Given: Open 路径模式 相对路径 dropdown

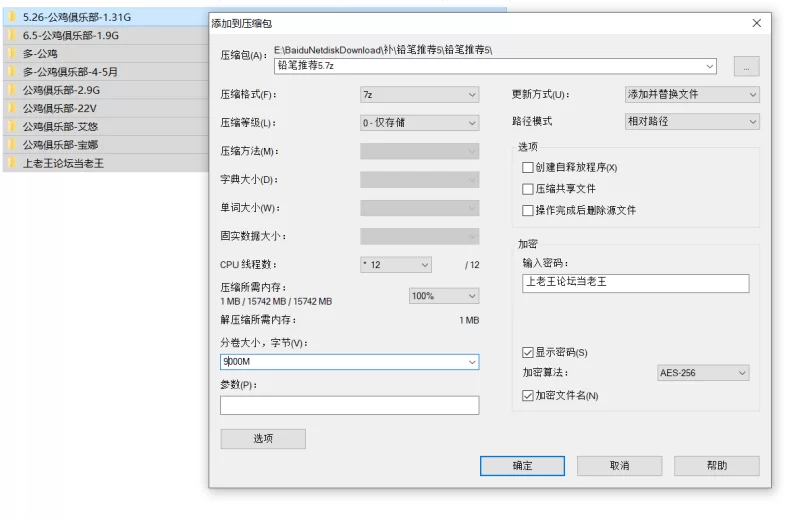Looking at the screenshot, I should (x=692, y=121).
